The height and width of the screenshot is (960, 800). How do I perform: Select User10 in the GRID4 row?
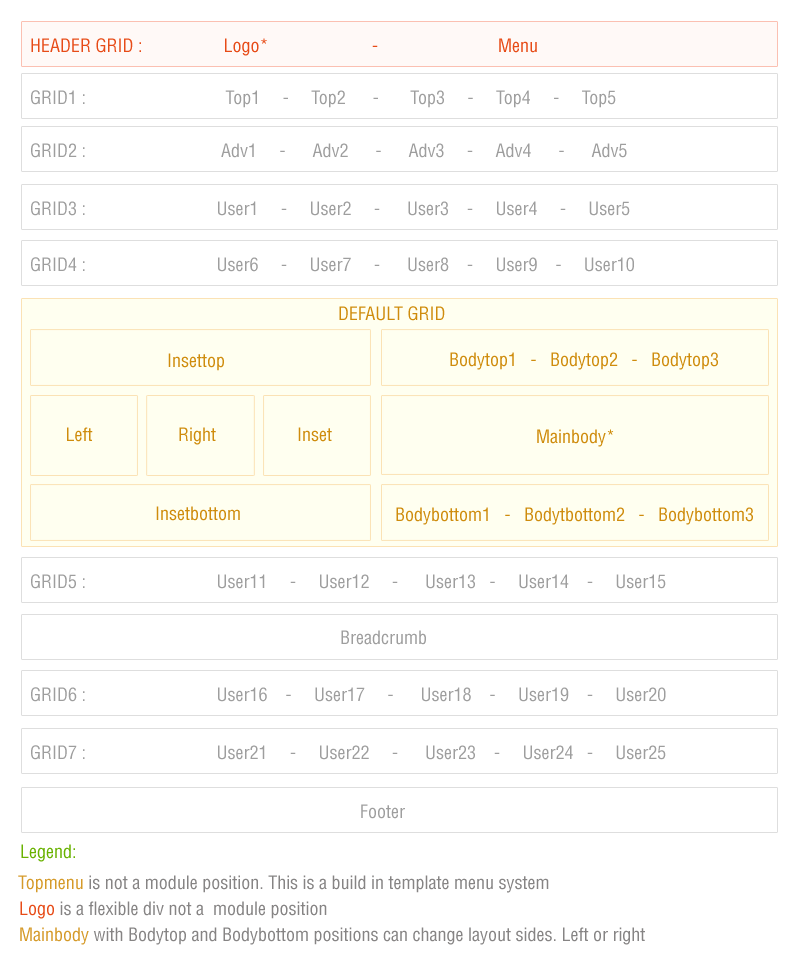[609, 265]
